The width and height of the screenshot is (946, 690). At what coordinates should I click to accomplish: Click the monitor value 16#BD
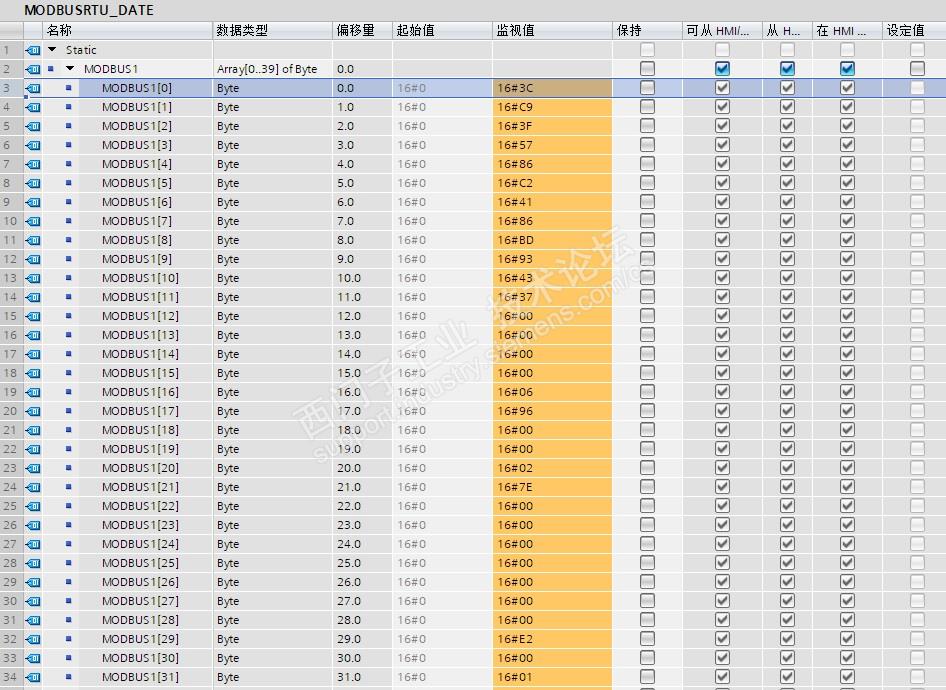point(552,240)
